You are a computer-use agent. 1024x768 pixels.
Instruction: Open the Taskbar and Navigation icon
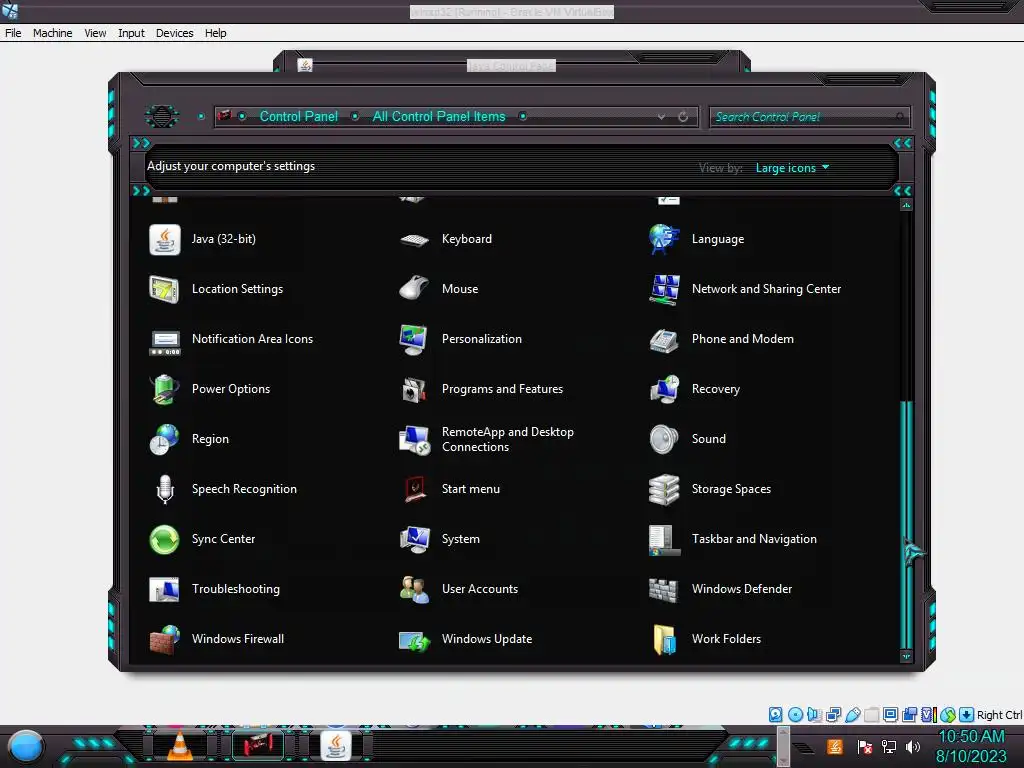664,539
